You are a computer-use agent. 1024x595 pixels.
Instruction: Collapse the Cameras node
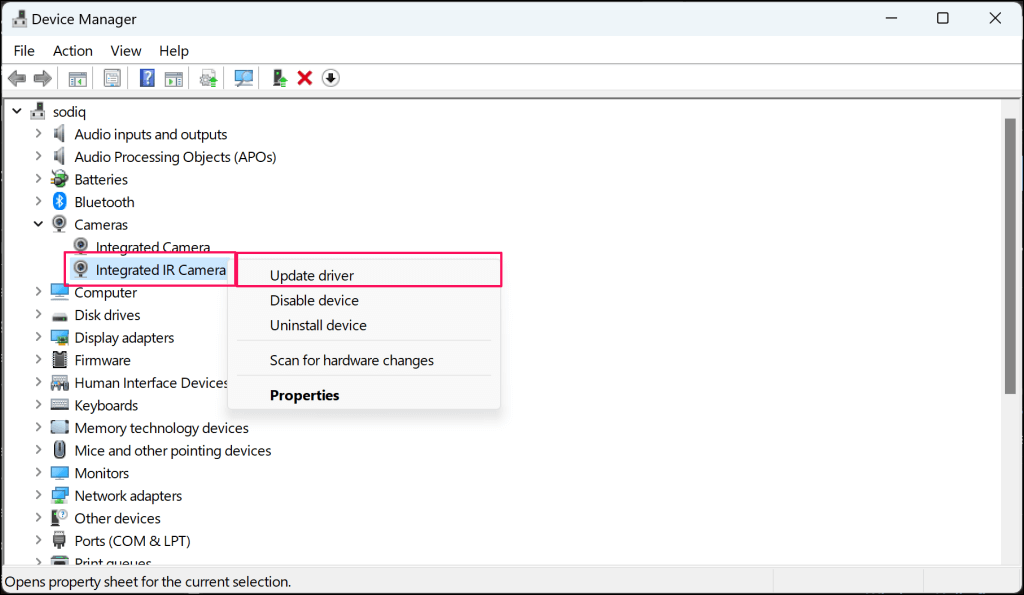tap(38, 224)
